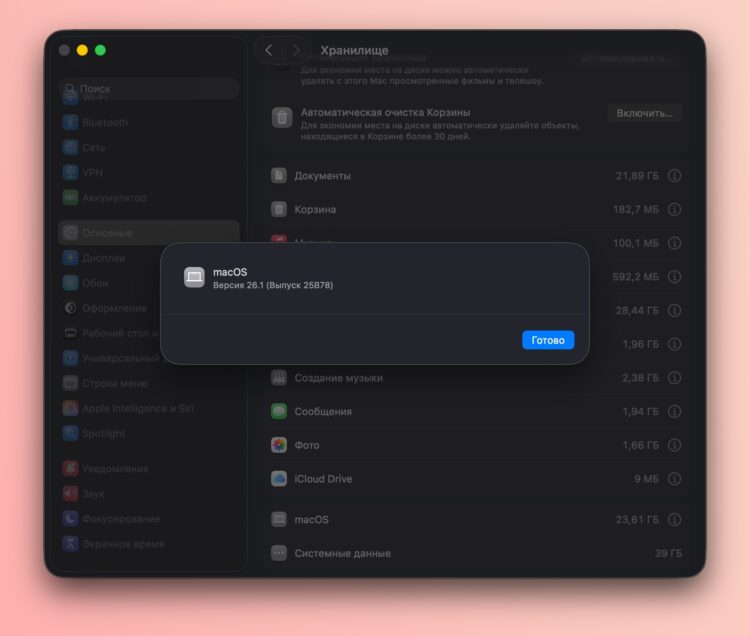Go forward with the right chevron

(296, 50)
